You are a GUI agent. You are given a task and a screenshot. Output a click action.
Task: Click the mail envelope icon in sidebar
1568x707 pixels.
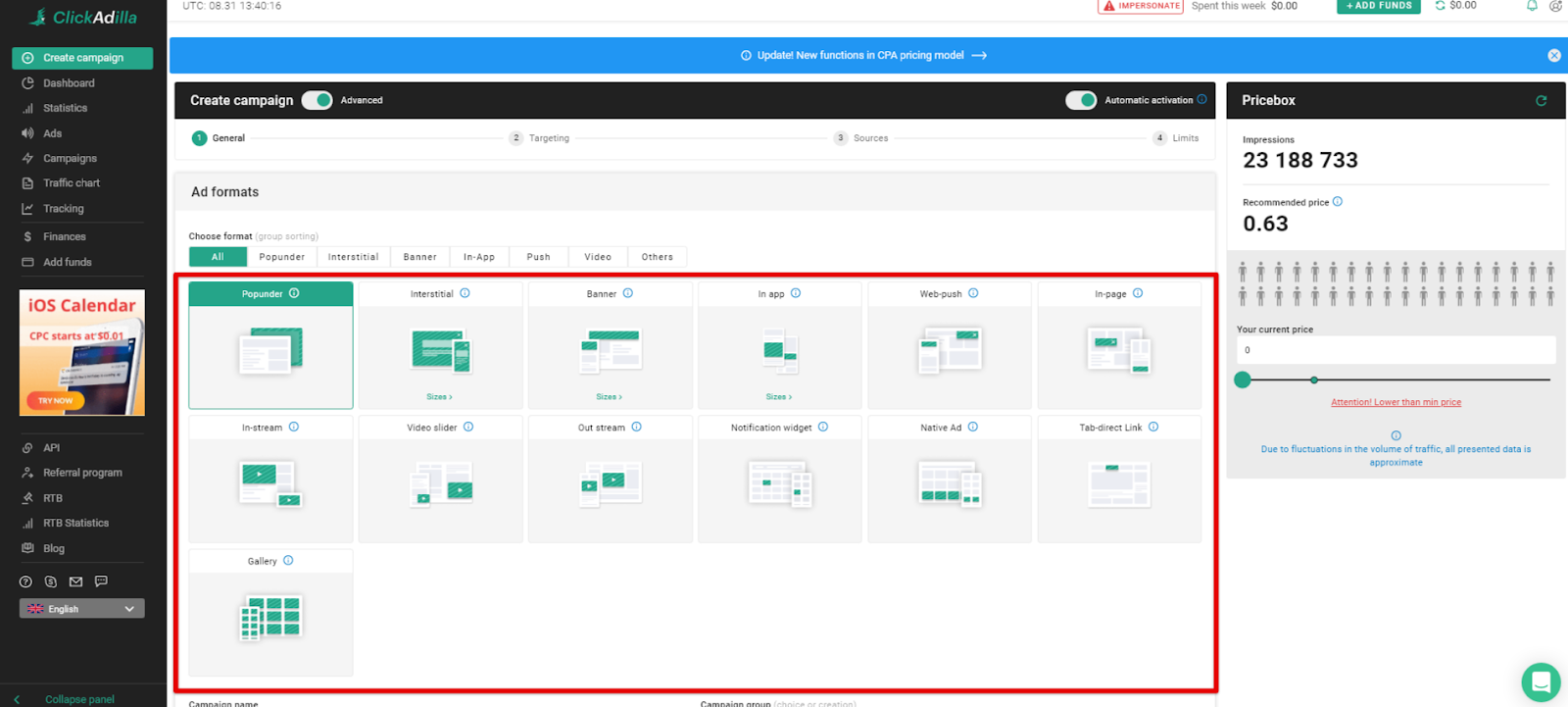pos(75,581)
